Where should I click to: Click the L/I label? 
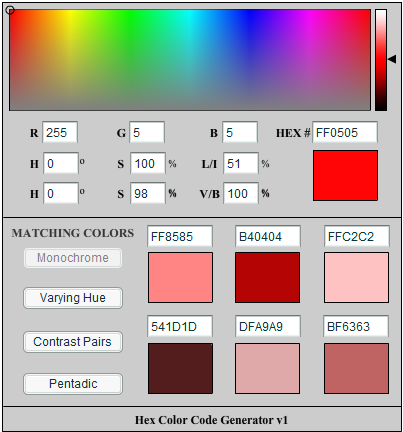[209, 164]
